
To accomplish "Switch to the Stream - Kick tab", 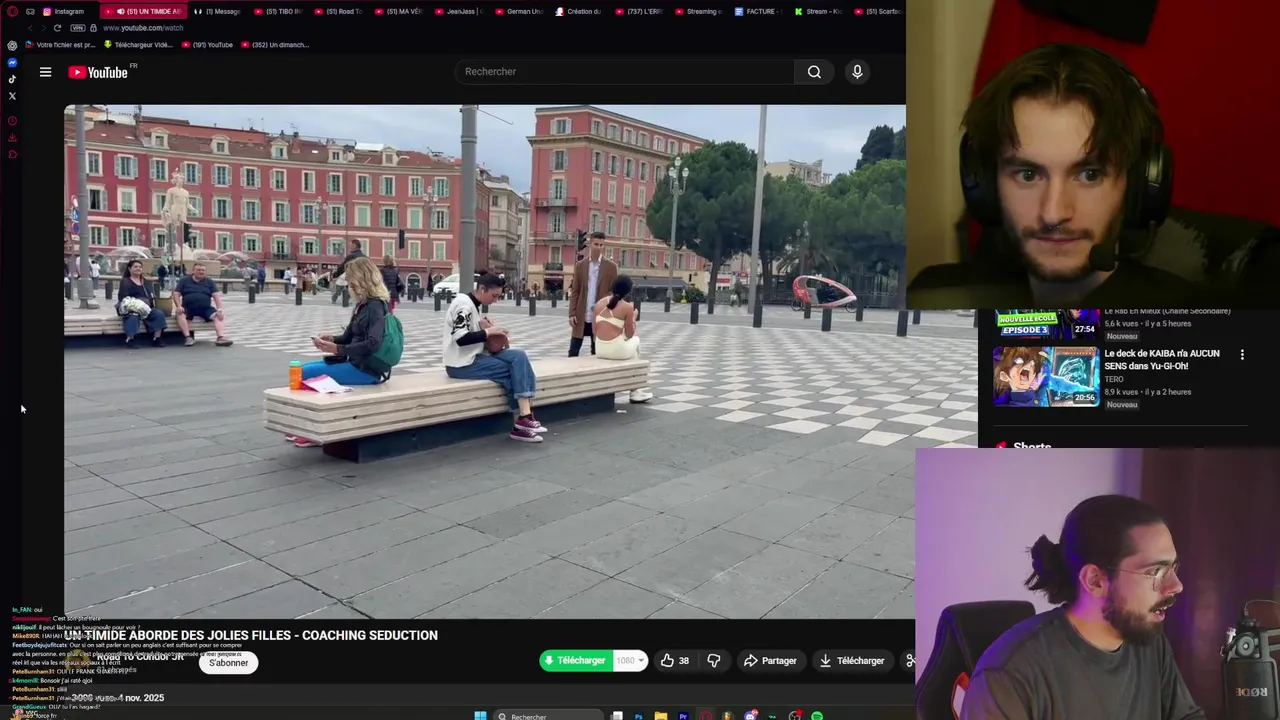I will click(819, 11).
